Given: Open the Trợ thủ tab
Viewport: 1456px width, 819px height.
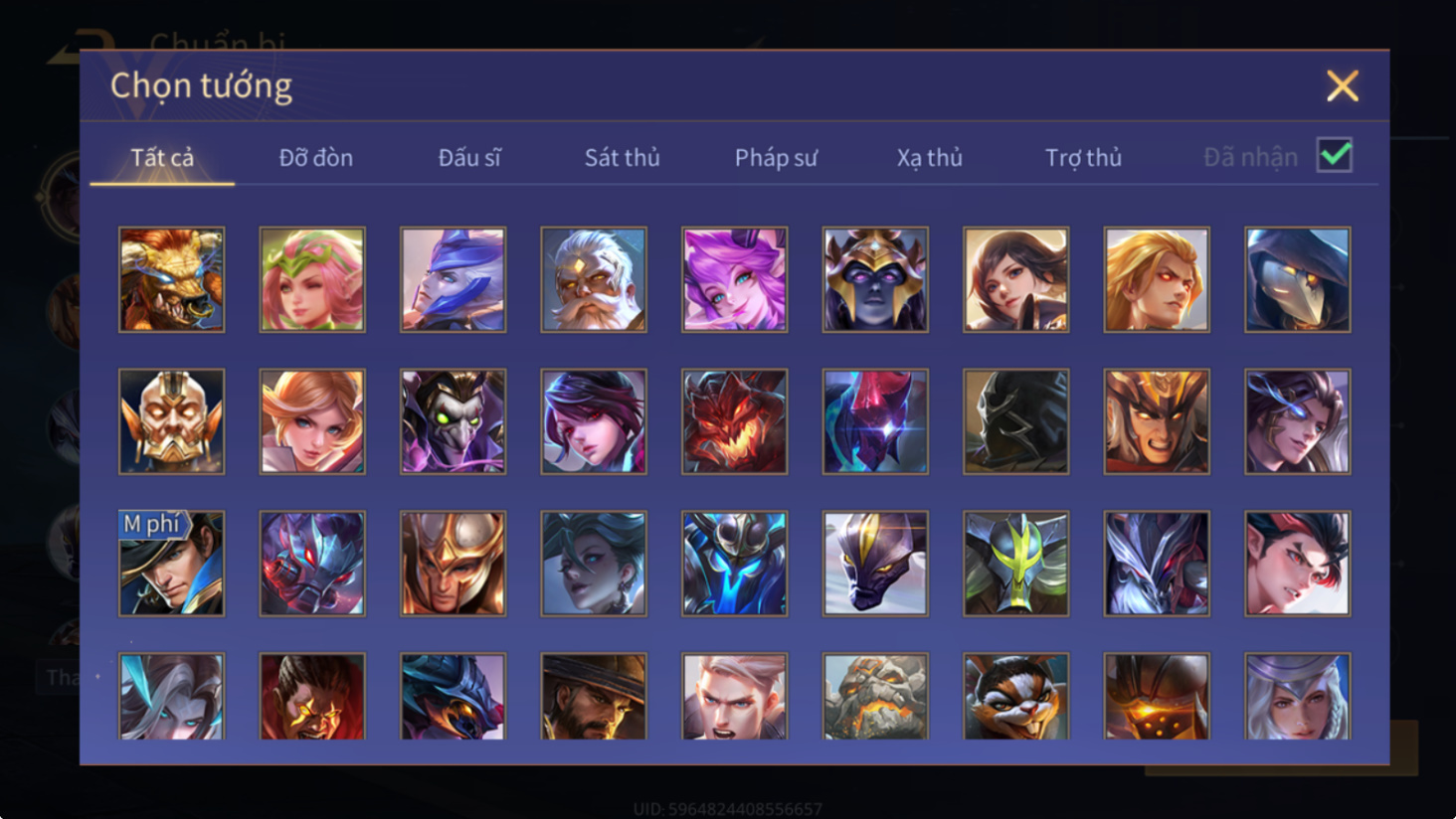Looking at the screenshot, I should 1083,157.
